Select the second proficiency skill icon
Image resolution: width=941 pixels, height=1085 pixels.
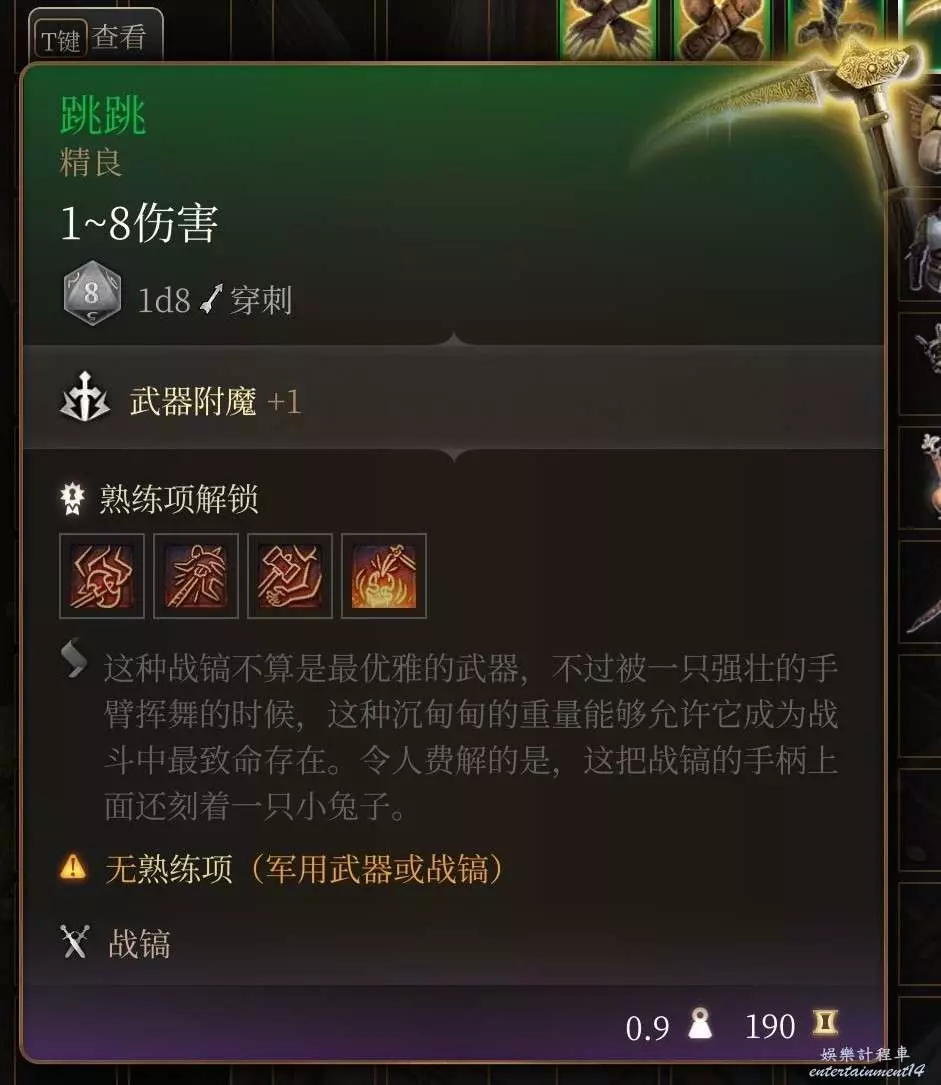pos(196,576)
